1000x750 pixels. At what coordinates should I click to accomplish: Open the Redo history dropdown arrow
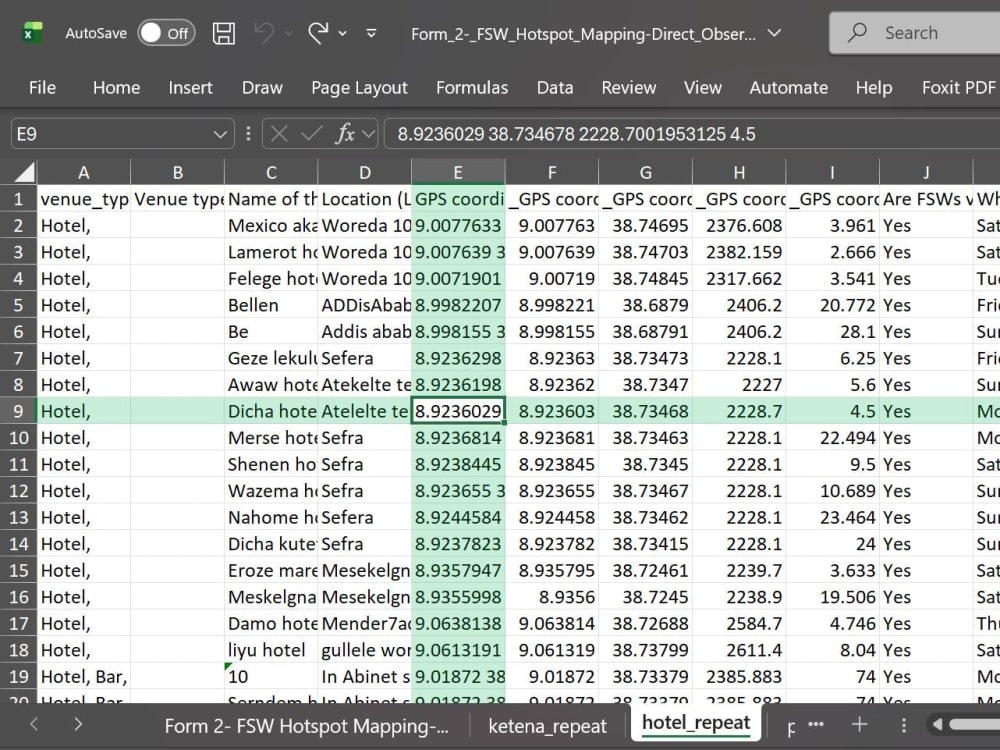click(x=342, y=33)
